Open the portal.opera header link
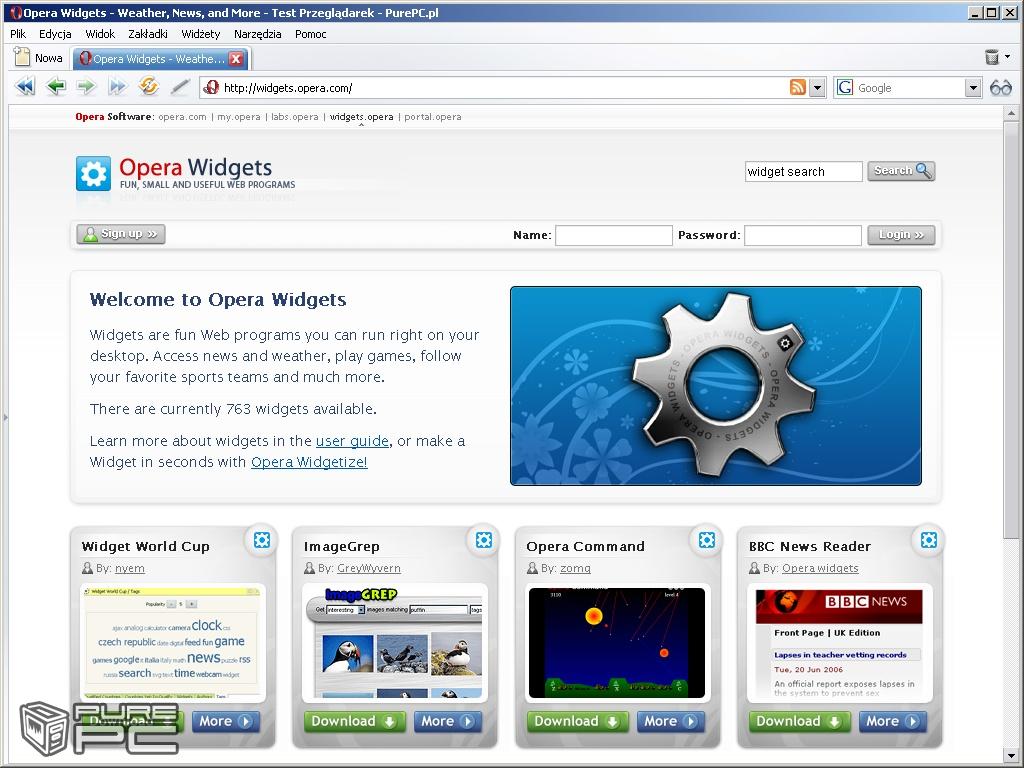The width and height of the screenshot is (1024, 768). pyautogui.click(x=432, y=117)
